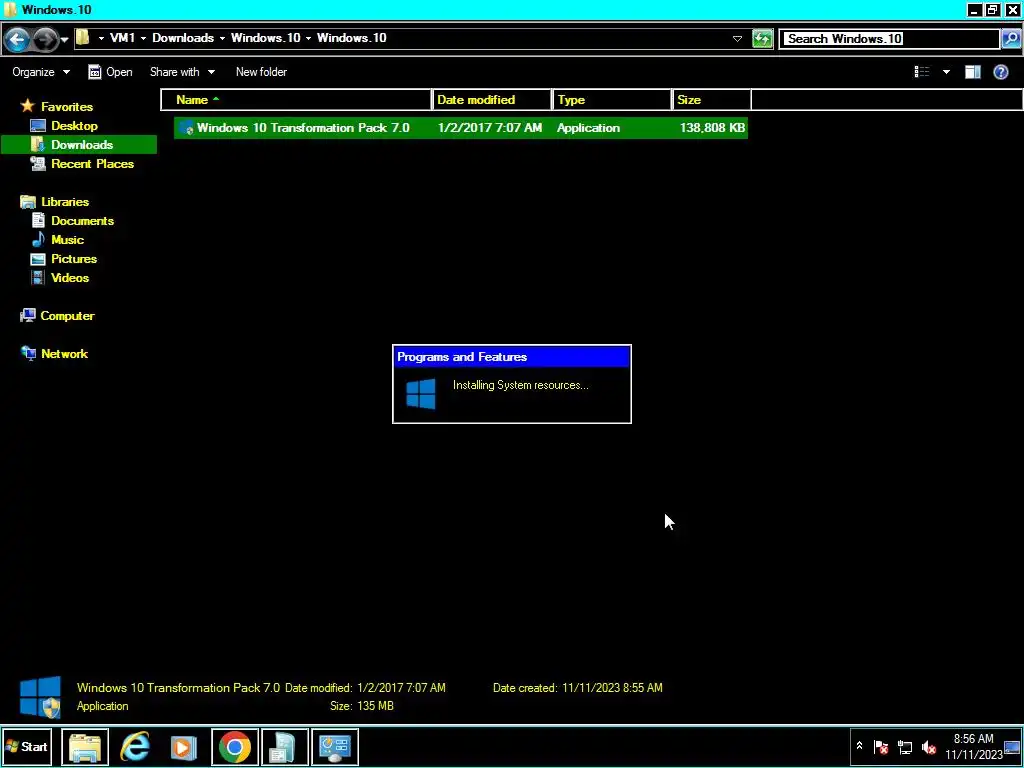1024x768 pixels.
Task: Click the Show desktop icon
Action: (1012, 746)
